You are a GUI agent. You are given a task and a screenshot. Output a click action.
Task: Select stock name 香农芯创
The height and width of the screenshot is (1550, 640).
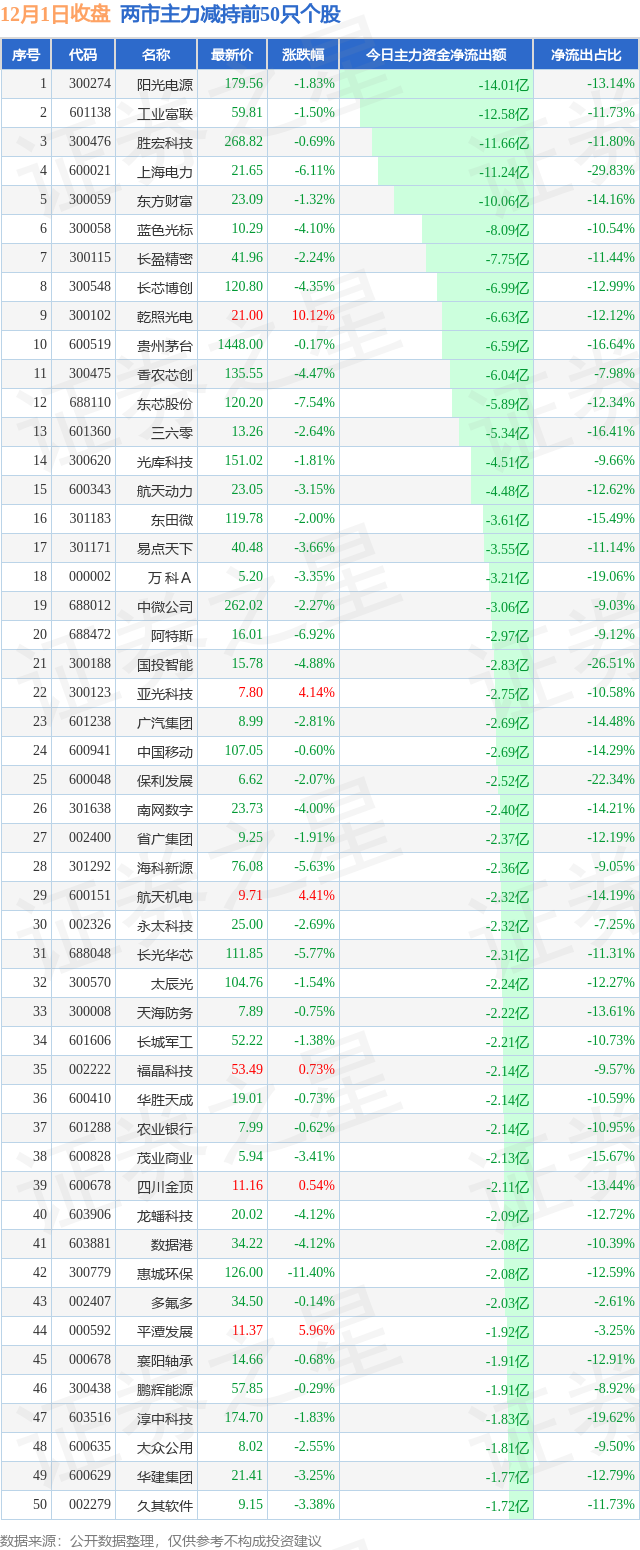coord(165,374)
